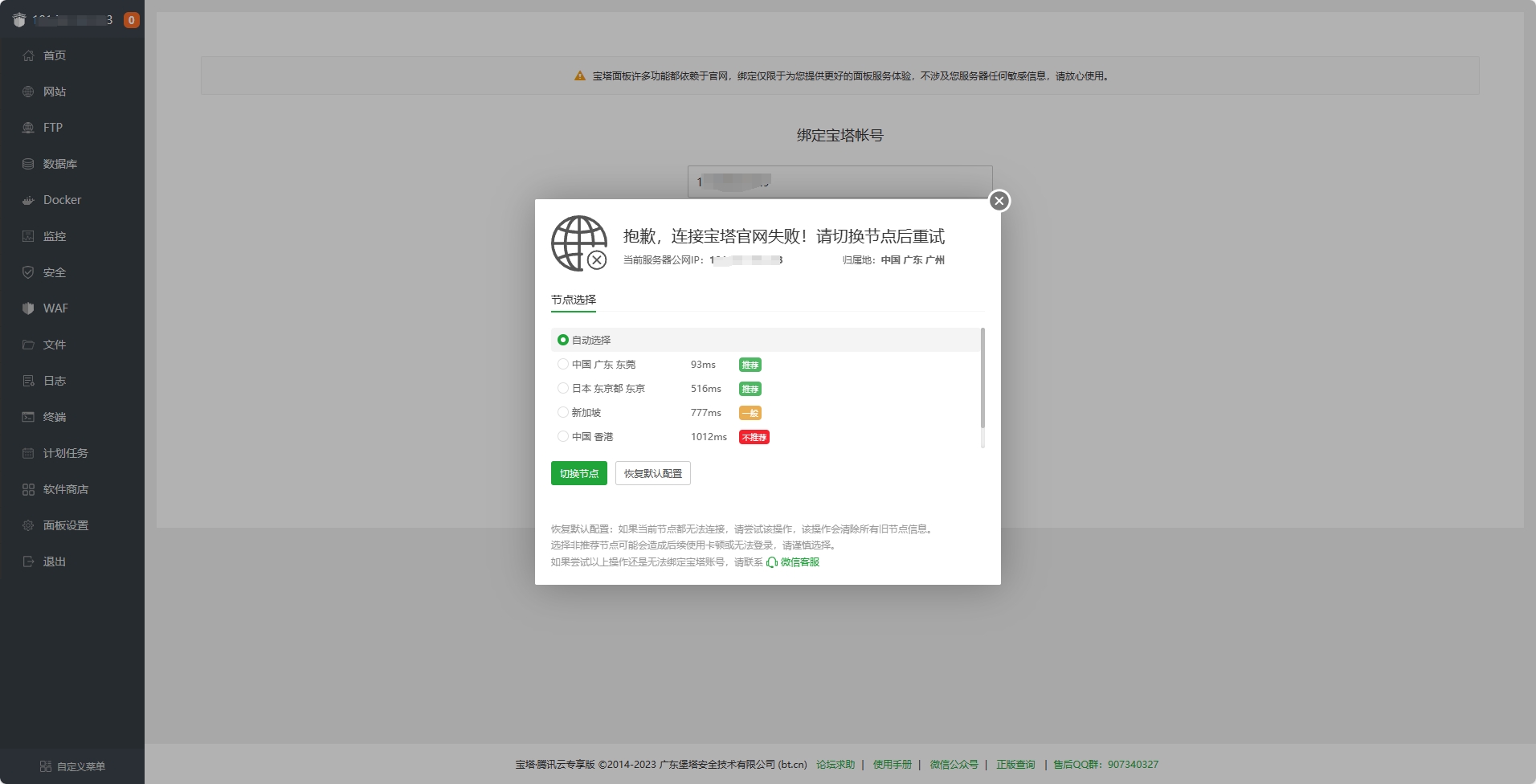Open the 软件商店 grid icon
The width and height of the screenshot is (1536, 784).
(x=28, y=489)
